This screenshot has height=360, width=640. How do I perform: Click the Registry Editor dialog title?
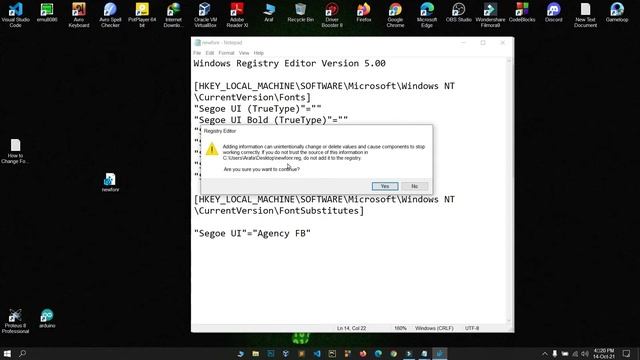point(220,131)
